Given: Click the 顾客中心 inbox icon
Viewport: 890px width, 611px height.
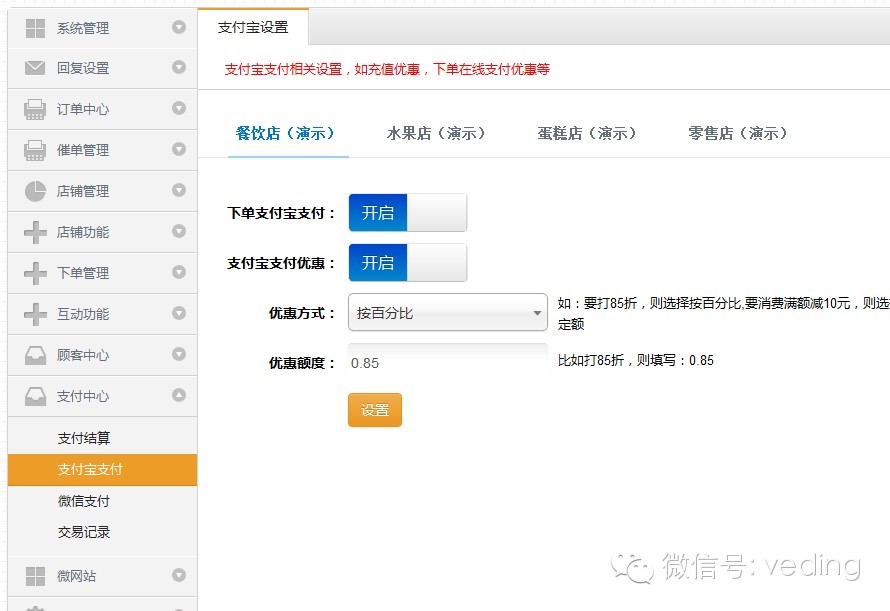Looking at the screenshot, I should click(35, 355).
